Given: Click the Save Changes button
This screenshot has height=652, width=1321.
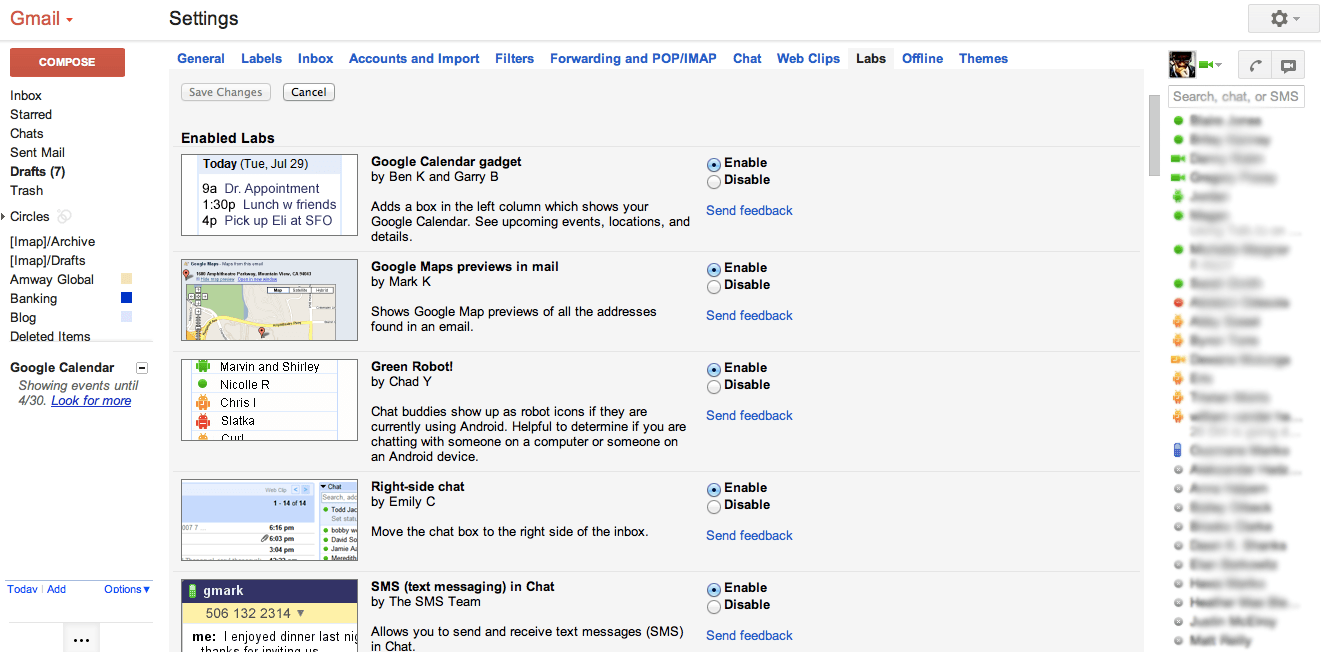Looking at the screenshot, I should [226, 92].
